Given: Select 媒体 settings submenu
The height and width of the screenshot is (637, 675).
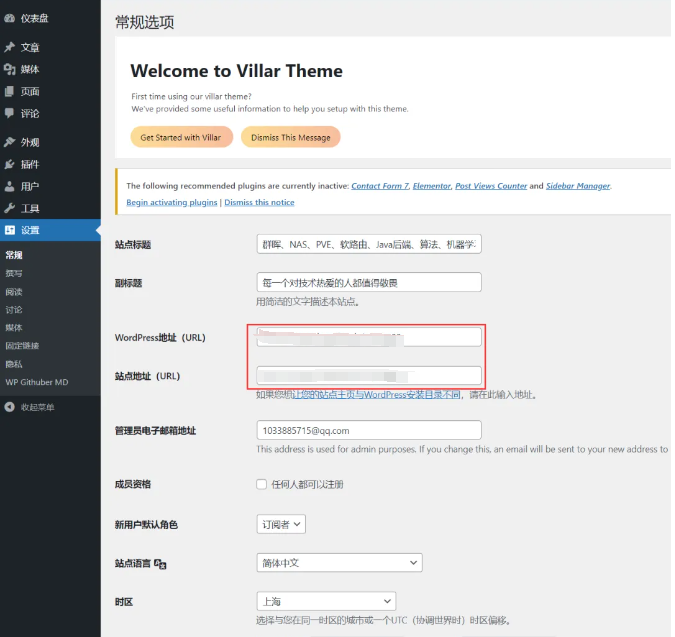Looking at the screenshot, I should pos(14,328).
